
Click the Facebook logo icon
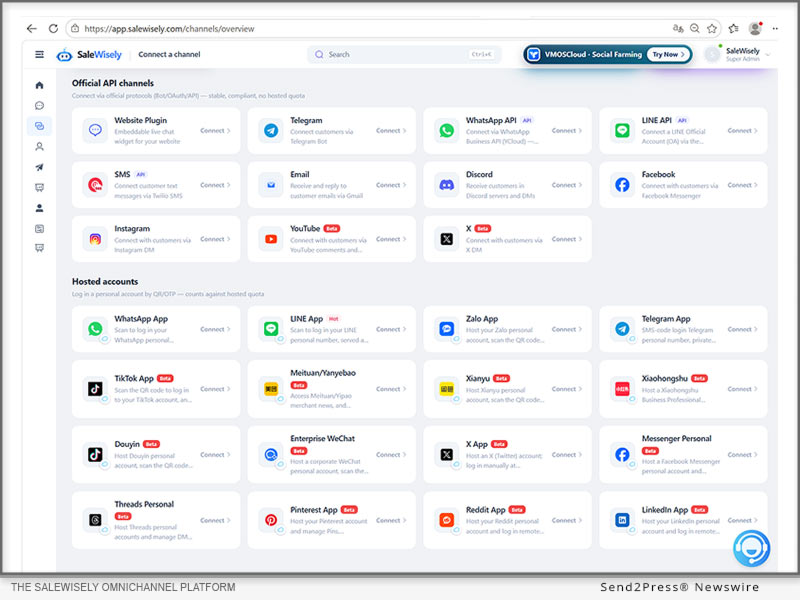[622, 185]
